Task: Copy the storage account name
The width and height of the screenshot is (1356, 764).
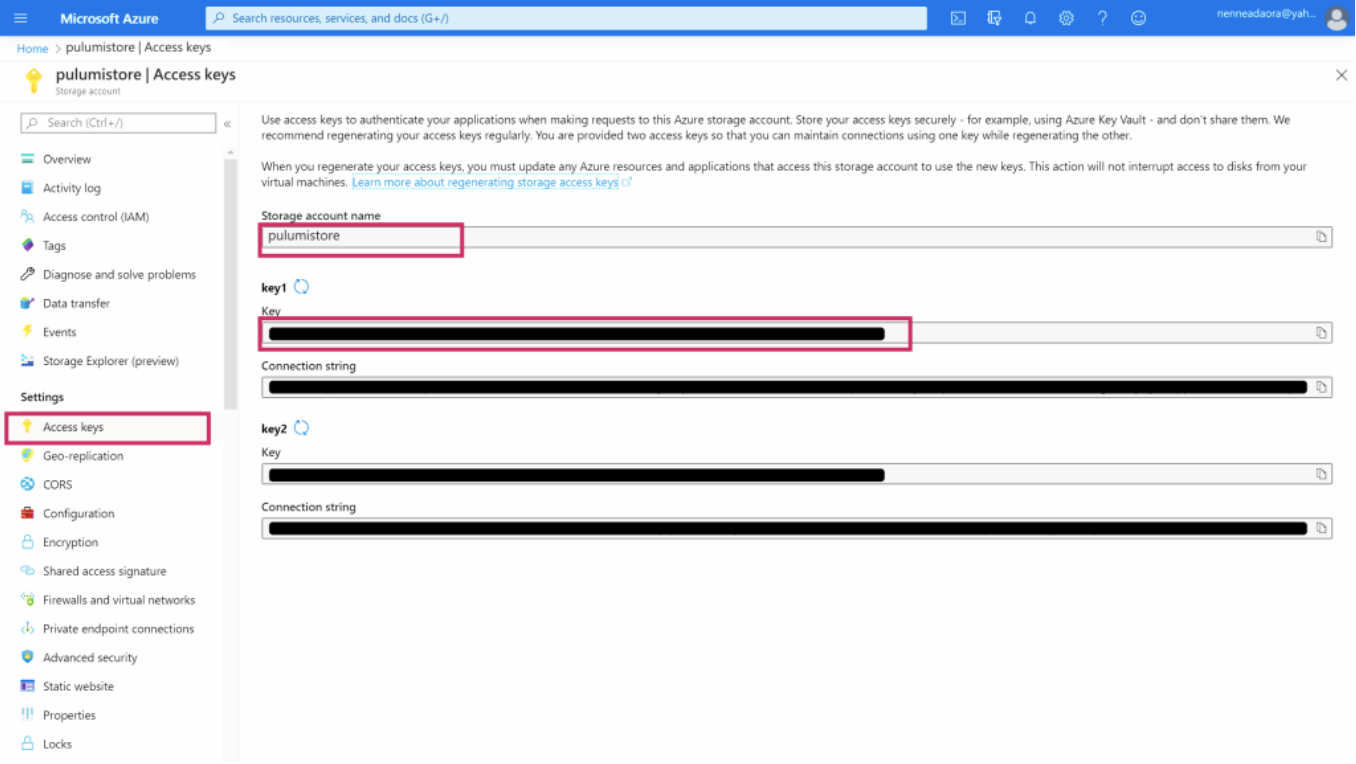Action: coord(1321,237)
